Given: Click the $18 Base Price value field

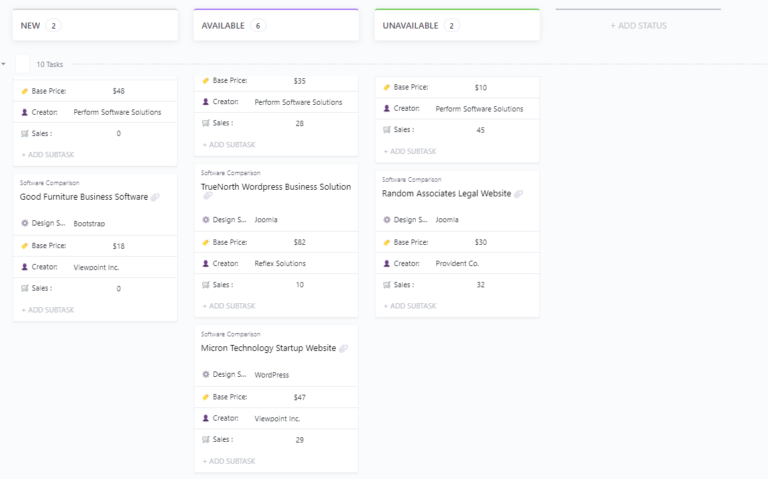Looking at the screenshot, I should pyautogui.click(x=119, y=246).
